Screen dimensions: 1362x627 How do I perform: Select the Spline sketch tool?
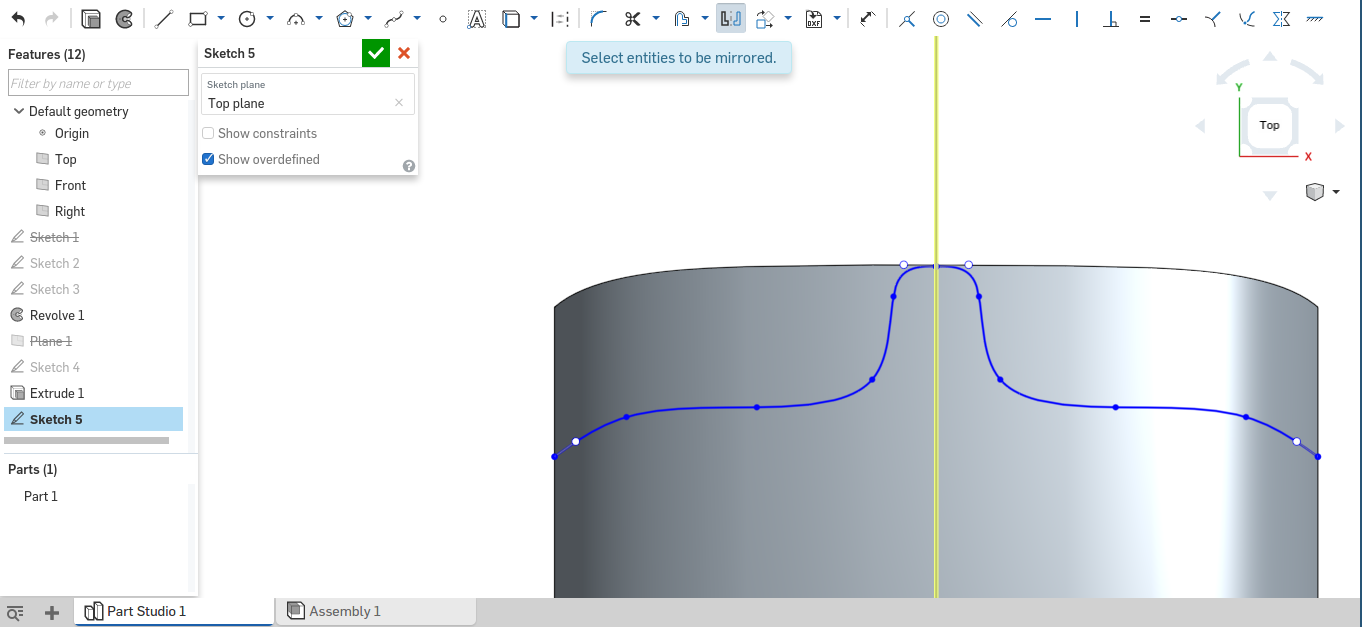point(394,18)
